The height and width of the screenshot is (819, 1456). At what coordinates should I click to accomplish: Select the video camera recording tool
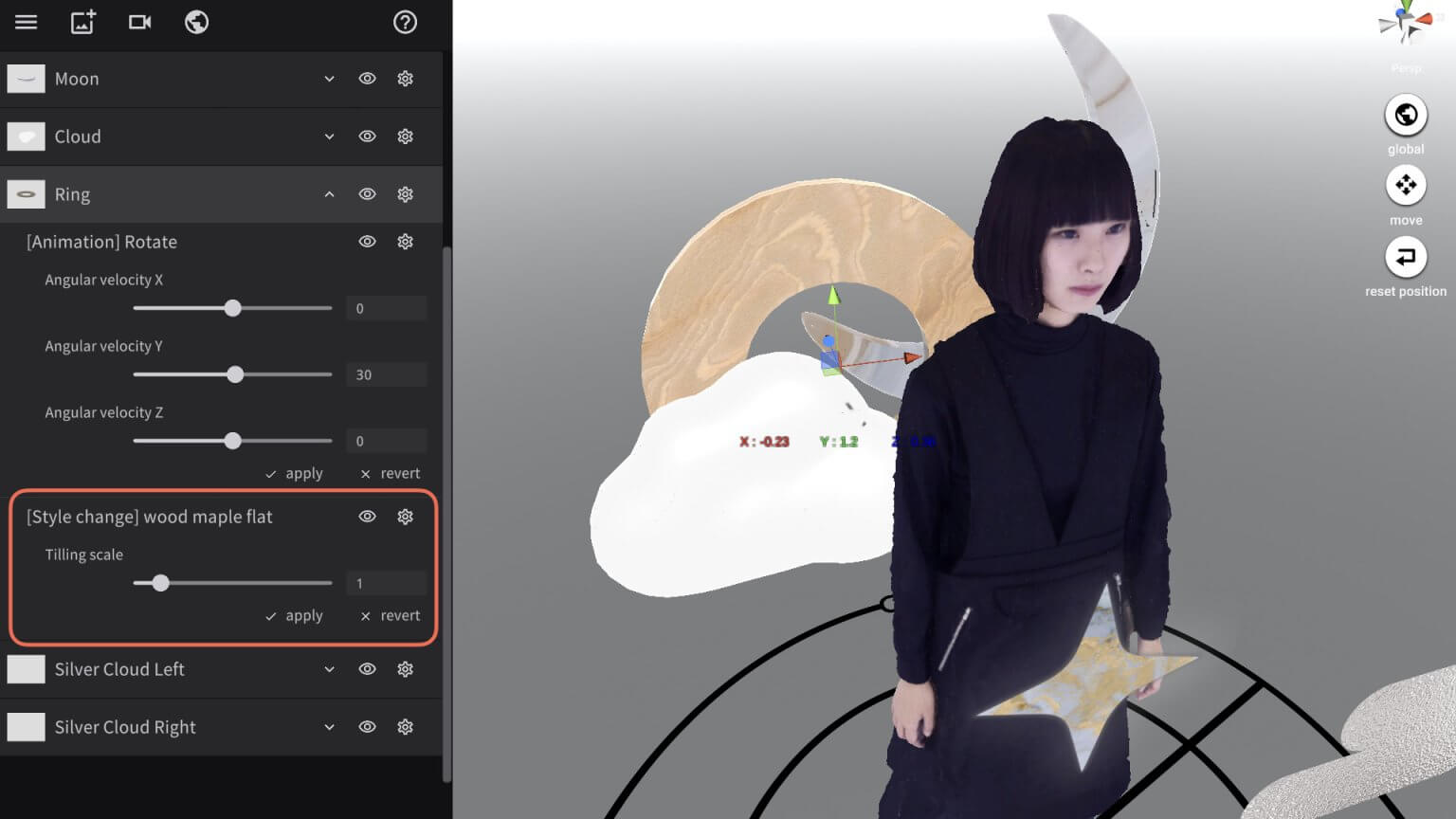(x=139, y=22)
